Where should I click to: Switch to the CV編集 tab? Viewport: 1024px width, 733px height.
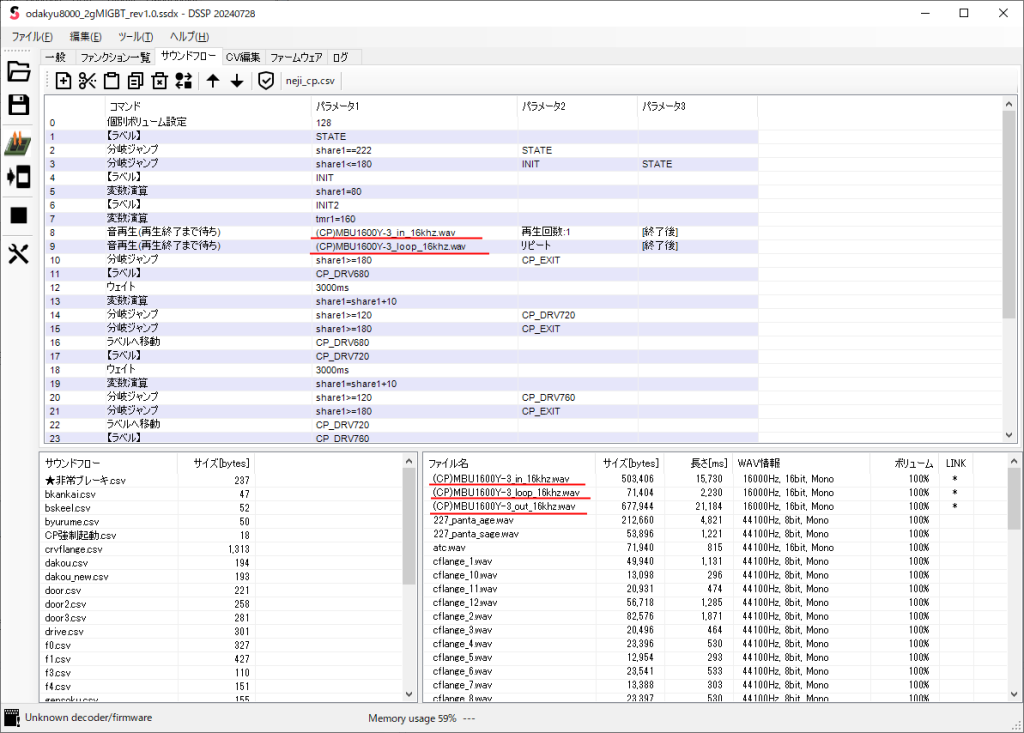[x=243, y=57]
